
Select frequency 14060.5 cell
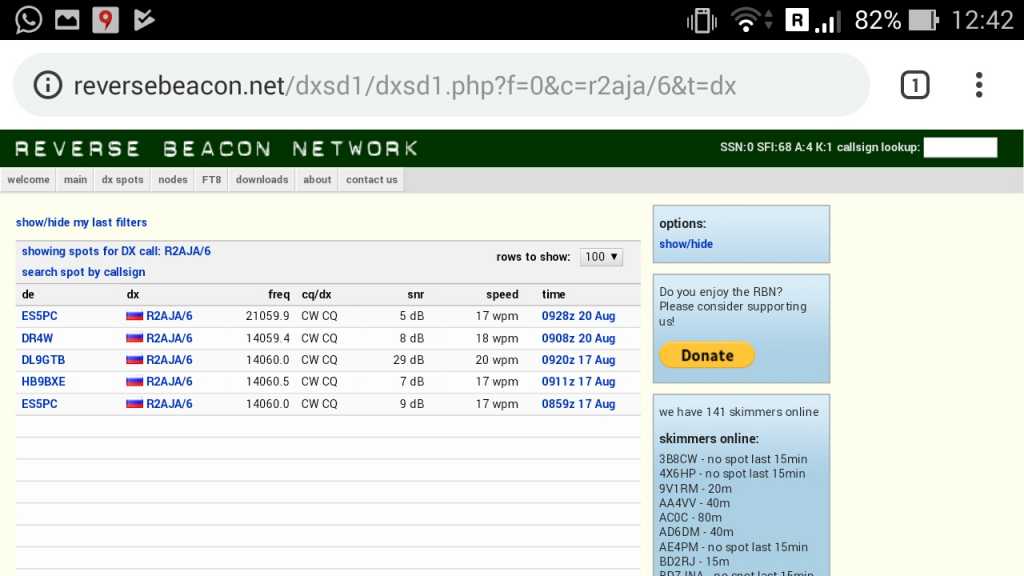click(267, 381)
